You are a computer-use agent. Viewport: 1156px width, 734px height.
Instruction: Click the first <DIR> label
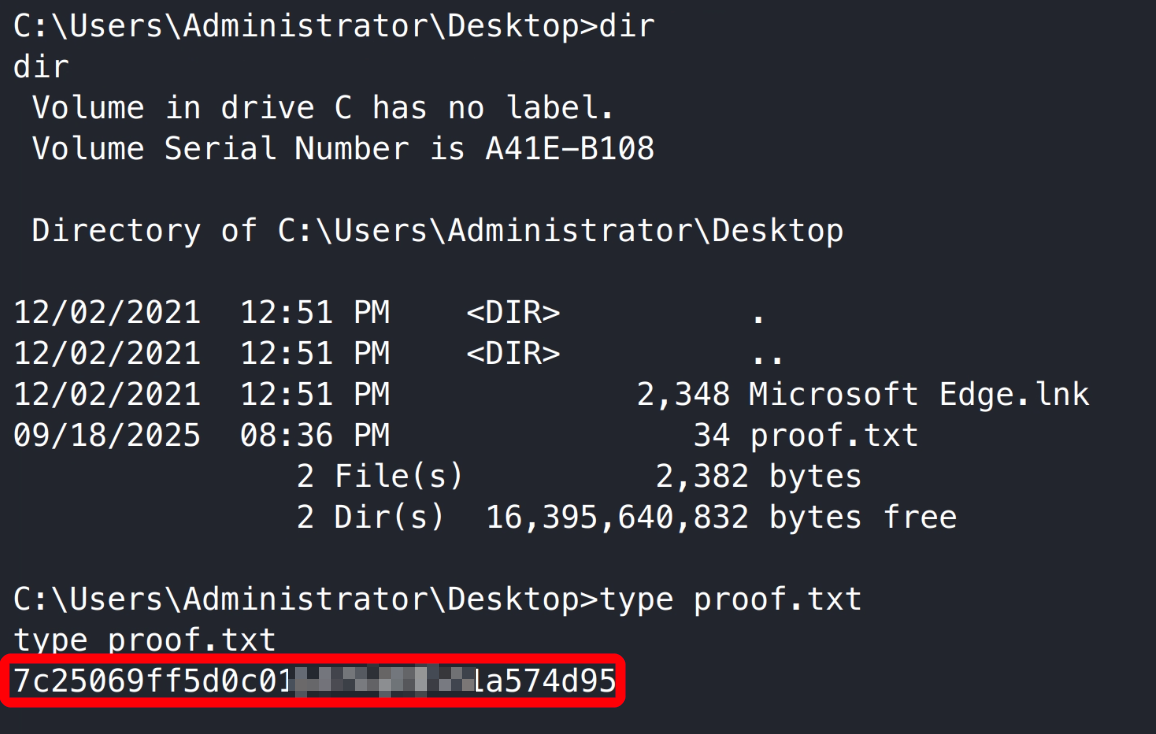tap(513, 313)
